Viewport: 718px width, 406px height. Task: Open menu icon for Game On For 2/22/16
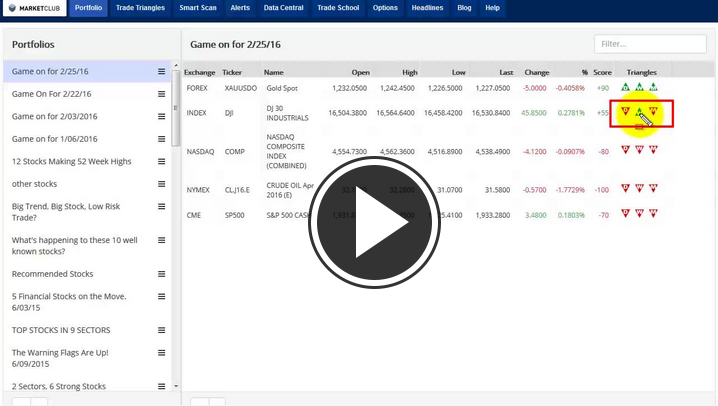coord(161,94)
